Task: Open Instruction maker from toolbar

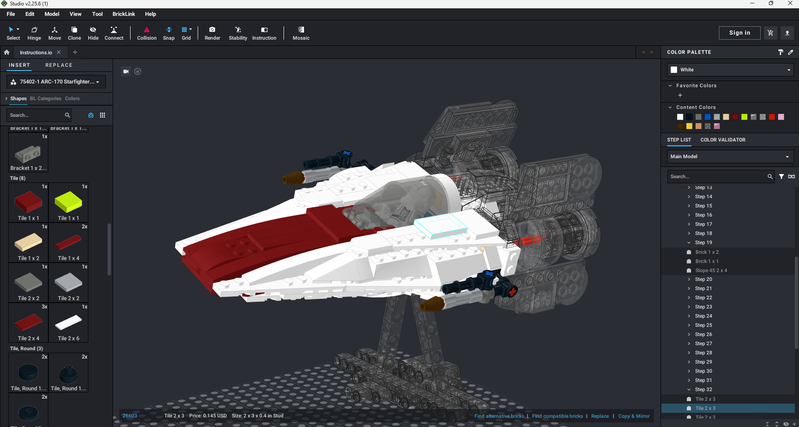Action: click(264, 33)
